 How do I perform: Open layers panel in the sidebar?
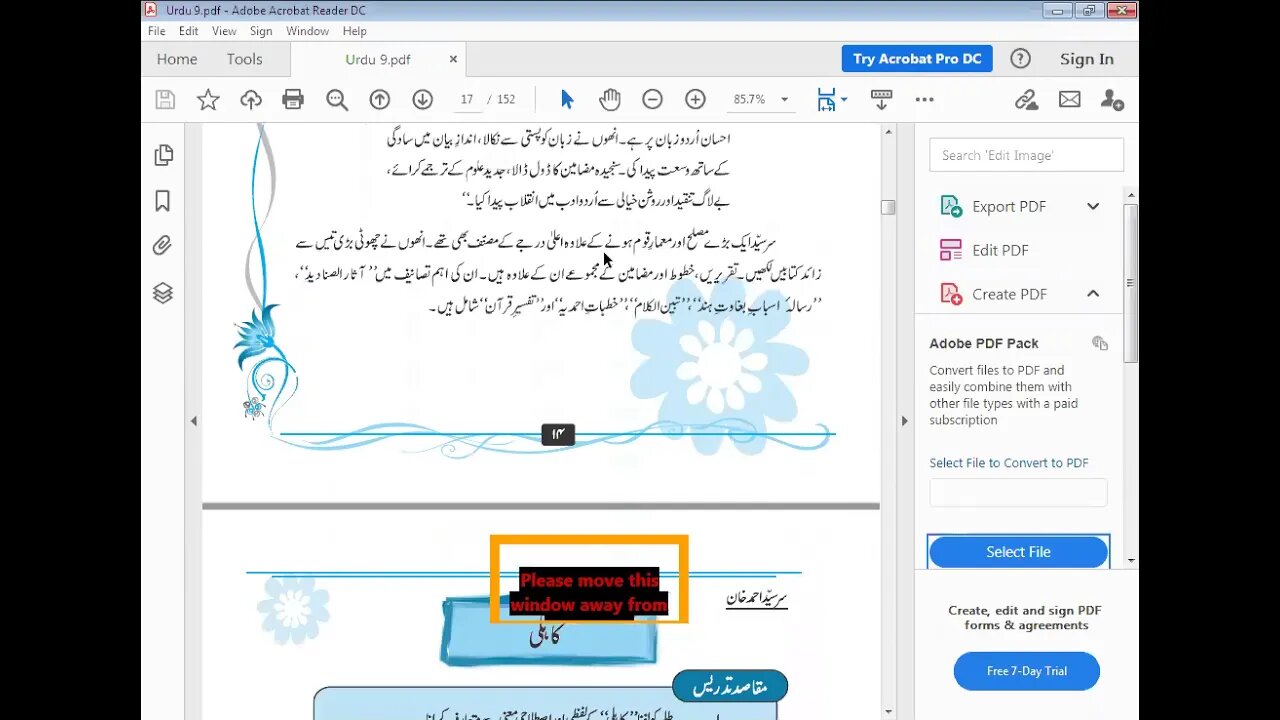pos(163,293)
